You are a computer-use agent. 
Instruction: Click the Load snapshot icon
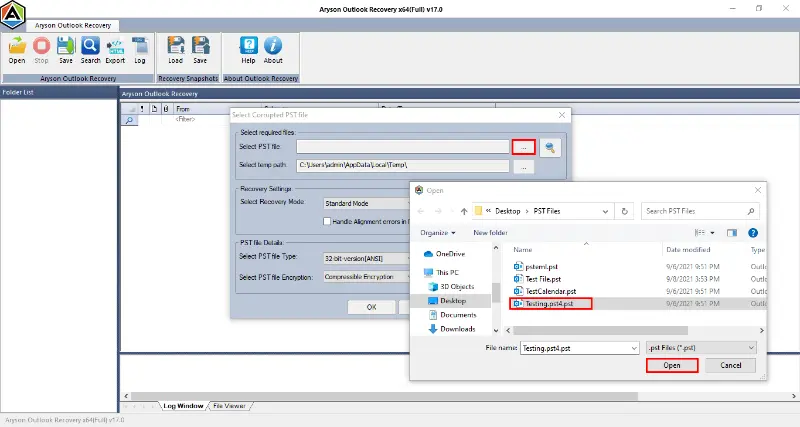tap(176, 50)
